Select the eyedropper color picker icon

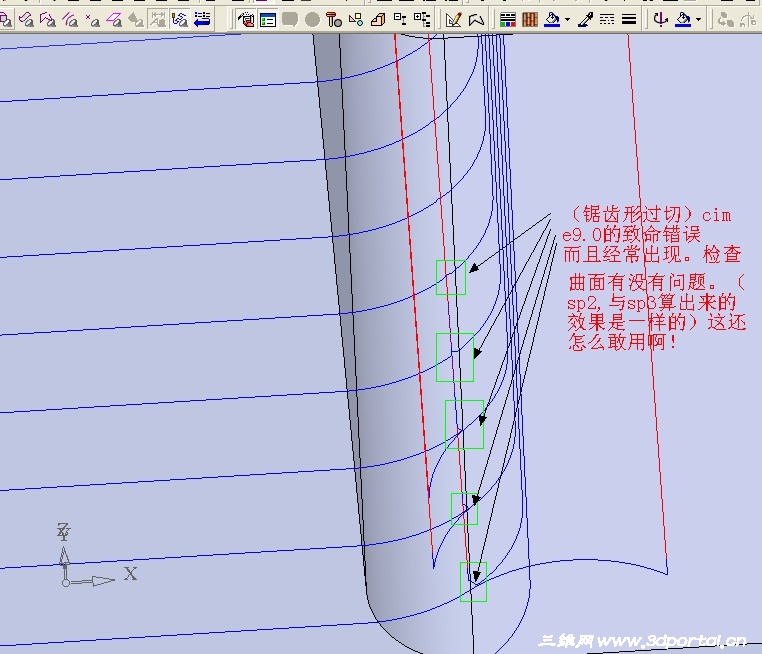pos(586,19)
